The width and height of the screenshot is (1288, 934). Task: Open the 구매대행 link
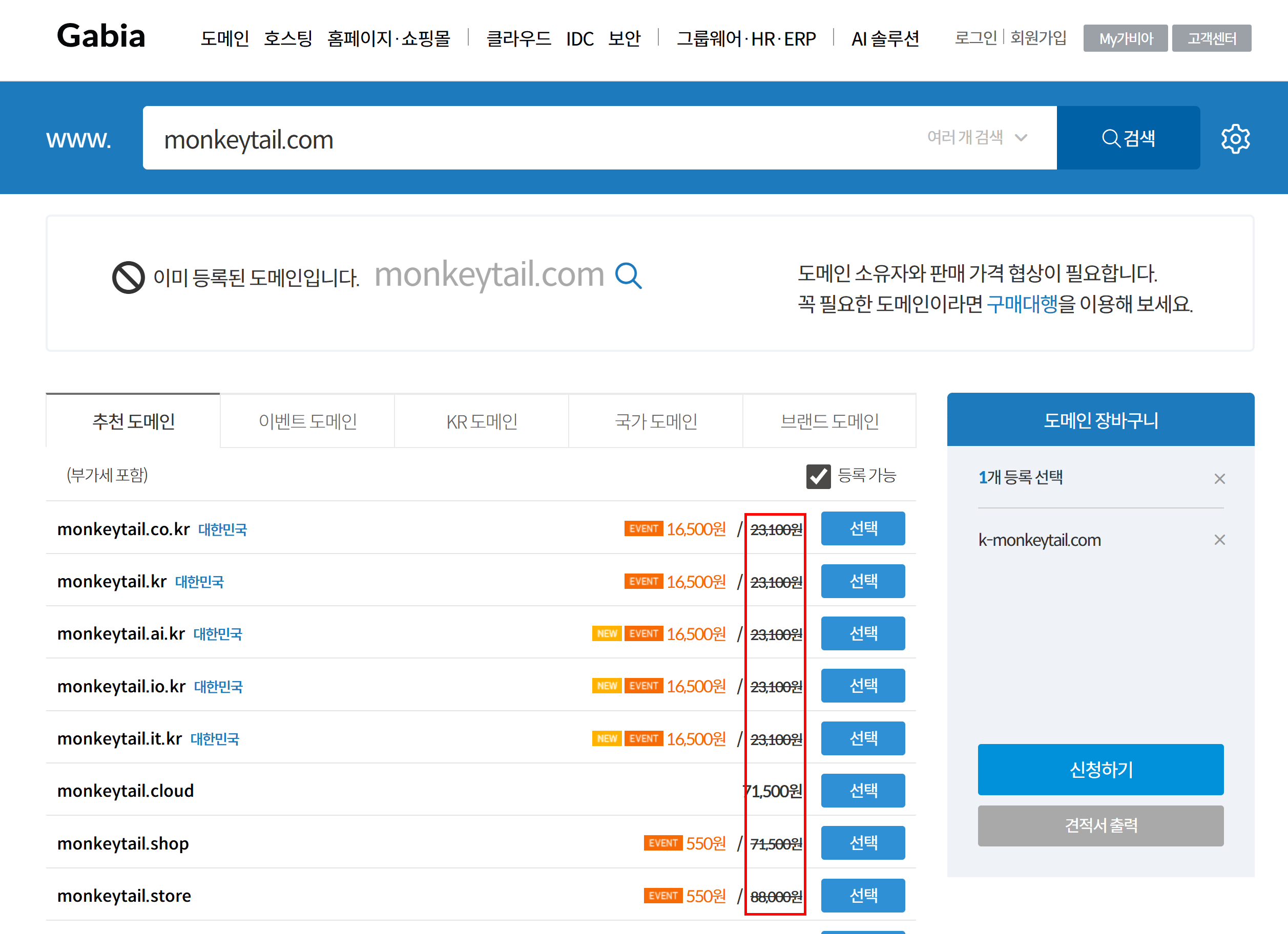tap(1022, 305)
